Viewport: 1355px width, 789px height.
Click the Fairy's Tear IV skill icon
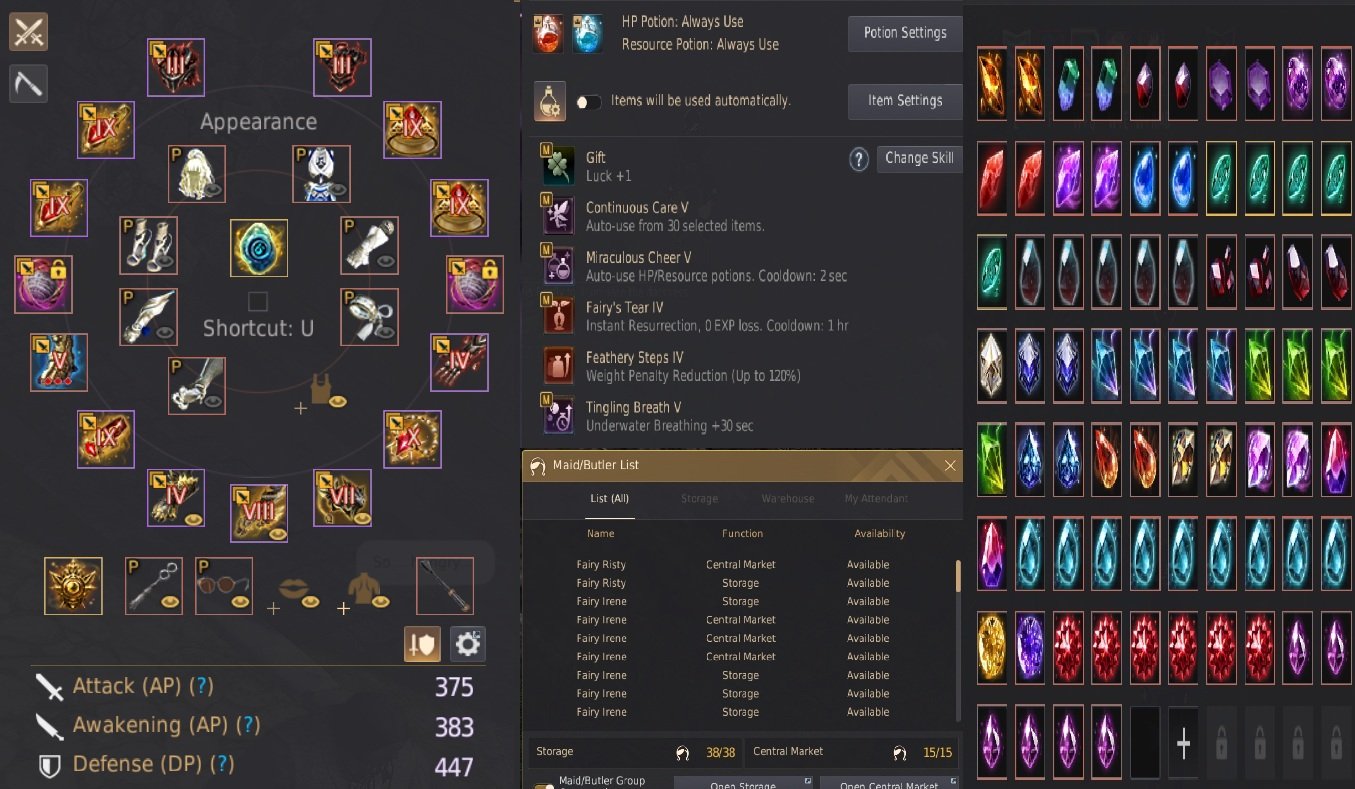(558, 316)
